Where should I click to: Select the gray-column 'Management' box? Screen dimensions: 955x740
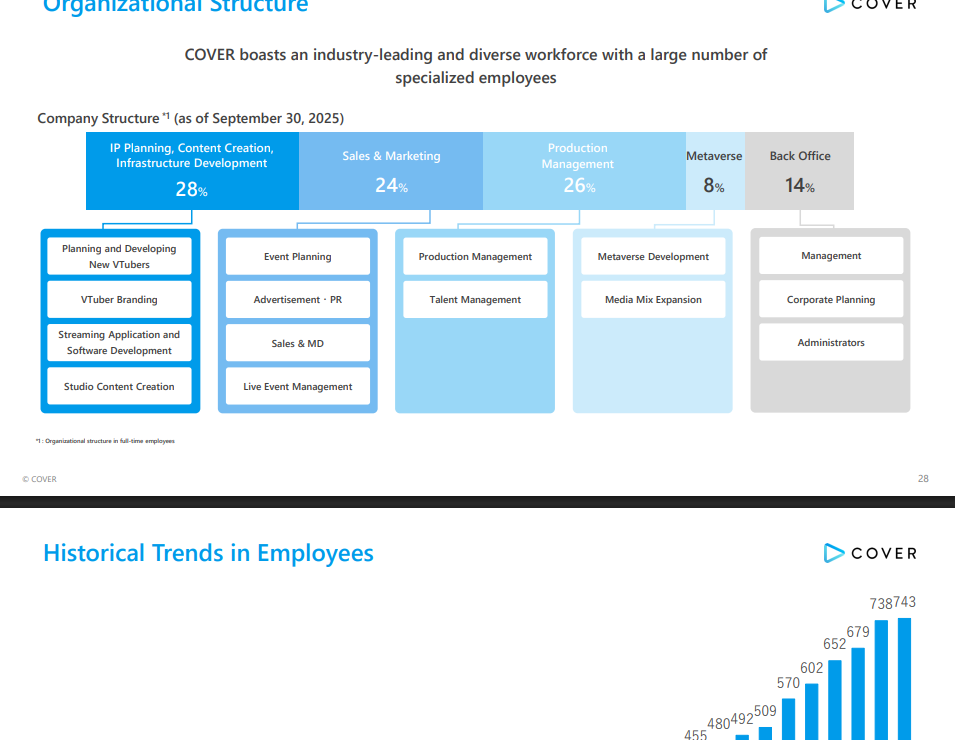[x=831, y=256]
